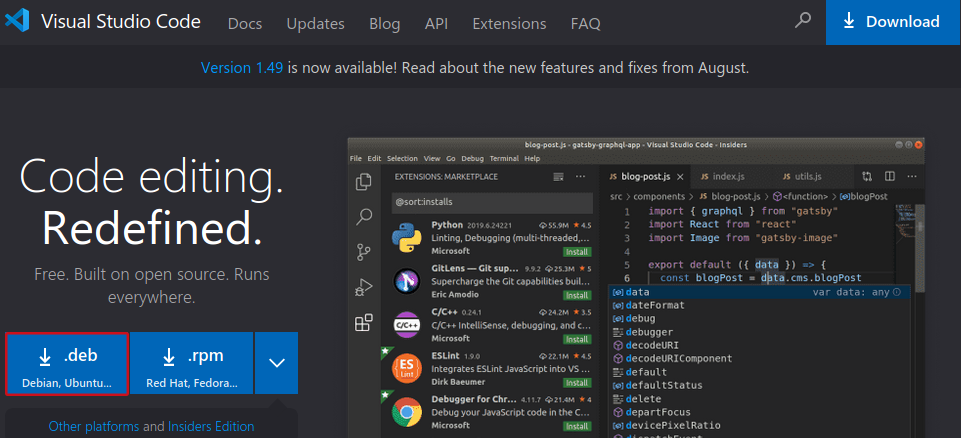The image size is (961, 438).
Task: Click the variable icon beside dateFormat
Action: (x=618, y=305)
